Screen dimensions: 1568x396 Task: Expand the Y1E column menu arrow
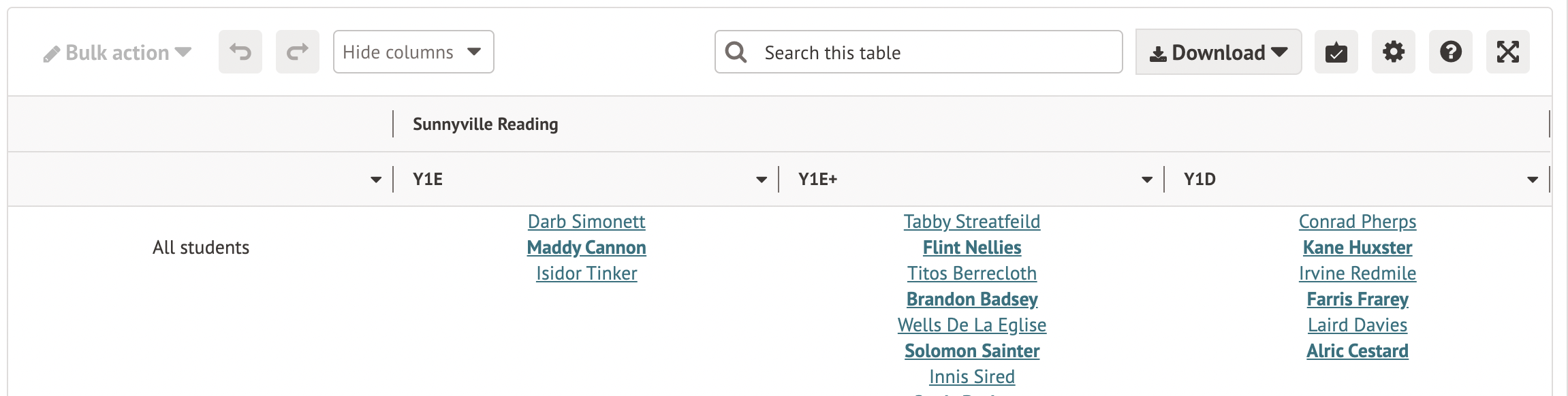[x=761, y=180]
